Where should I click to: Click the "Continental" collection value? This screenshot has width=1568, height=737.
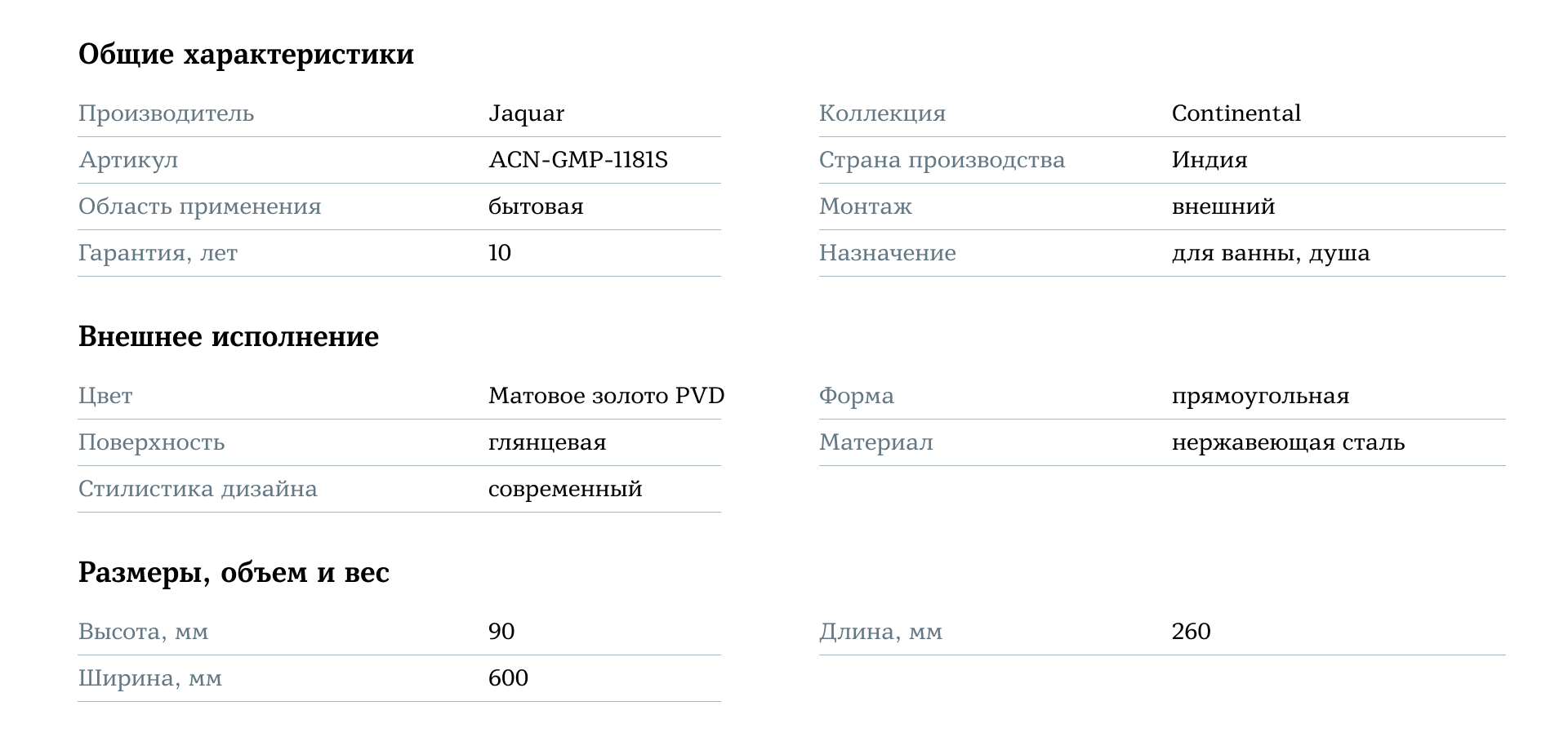point(1236,113)
